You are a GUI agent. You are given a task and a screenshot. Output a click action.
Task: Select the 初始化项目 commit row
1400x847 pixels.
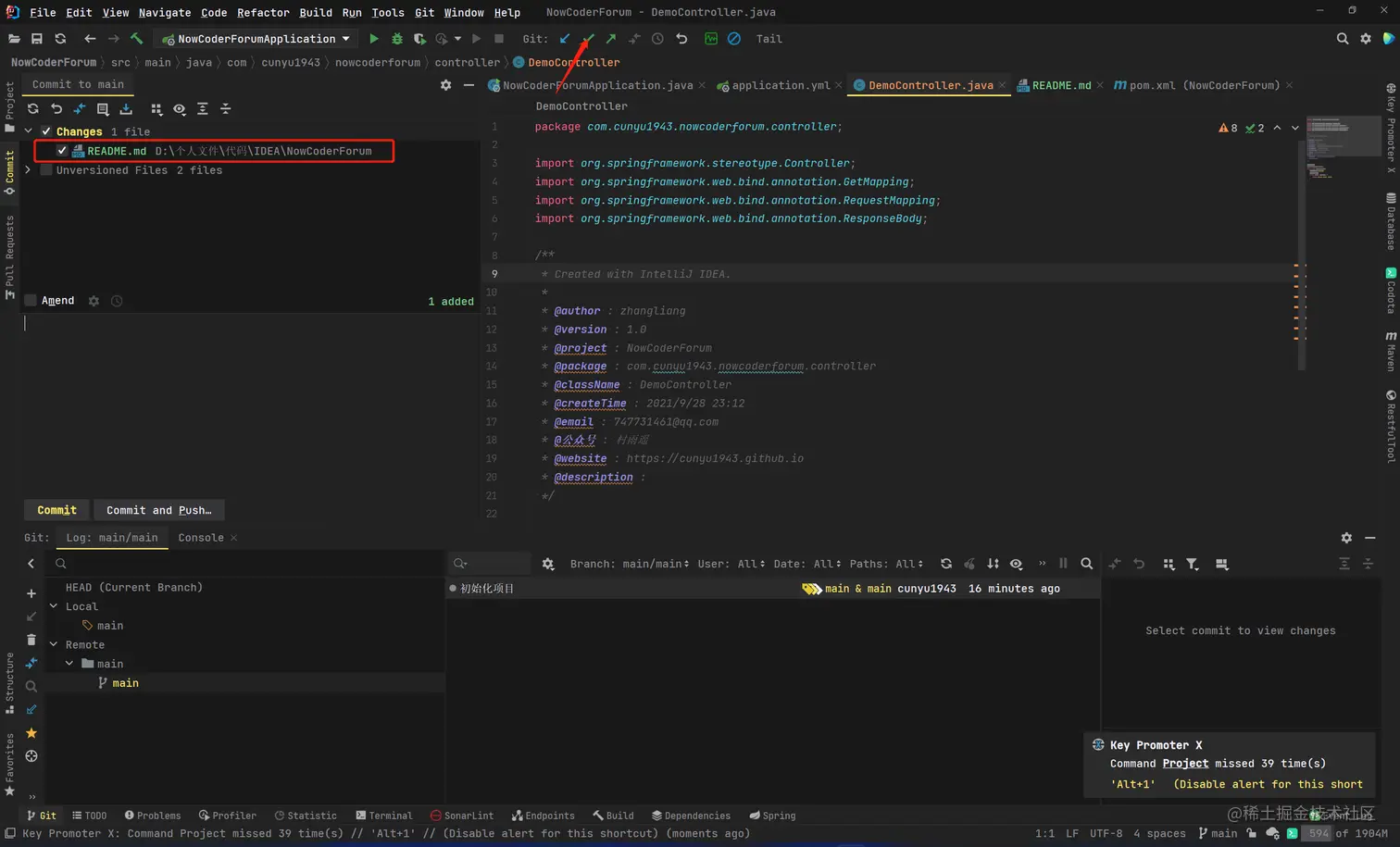(772, 589)
